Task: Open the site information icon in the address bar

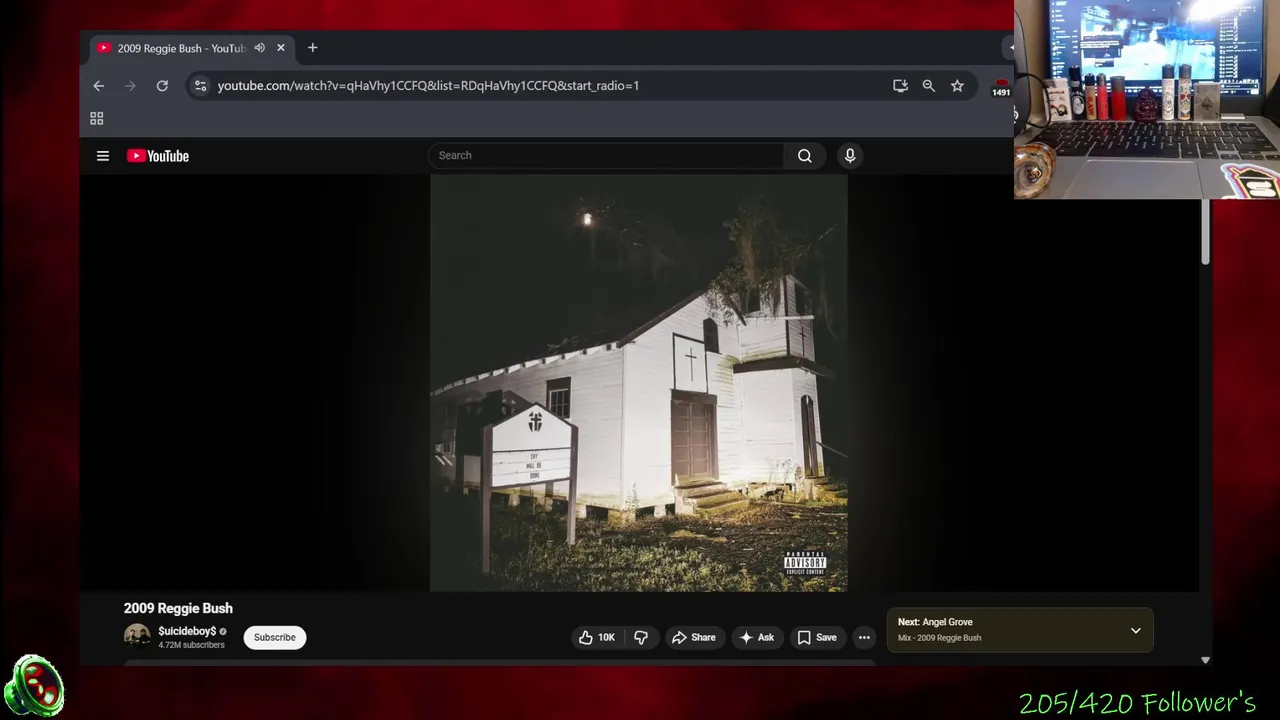Action: (200, 86)
